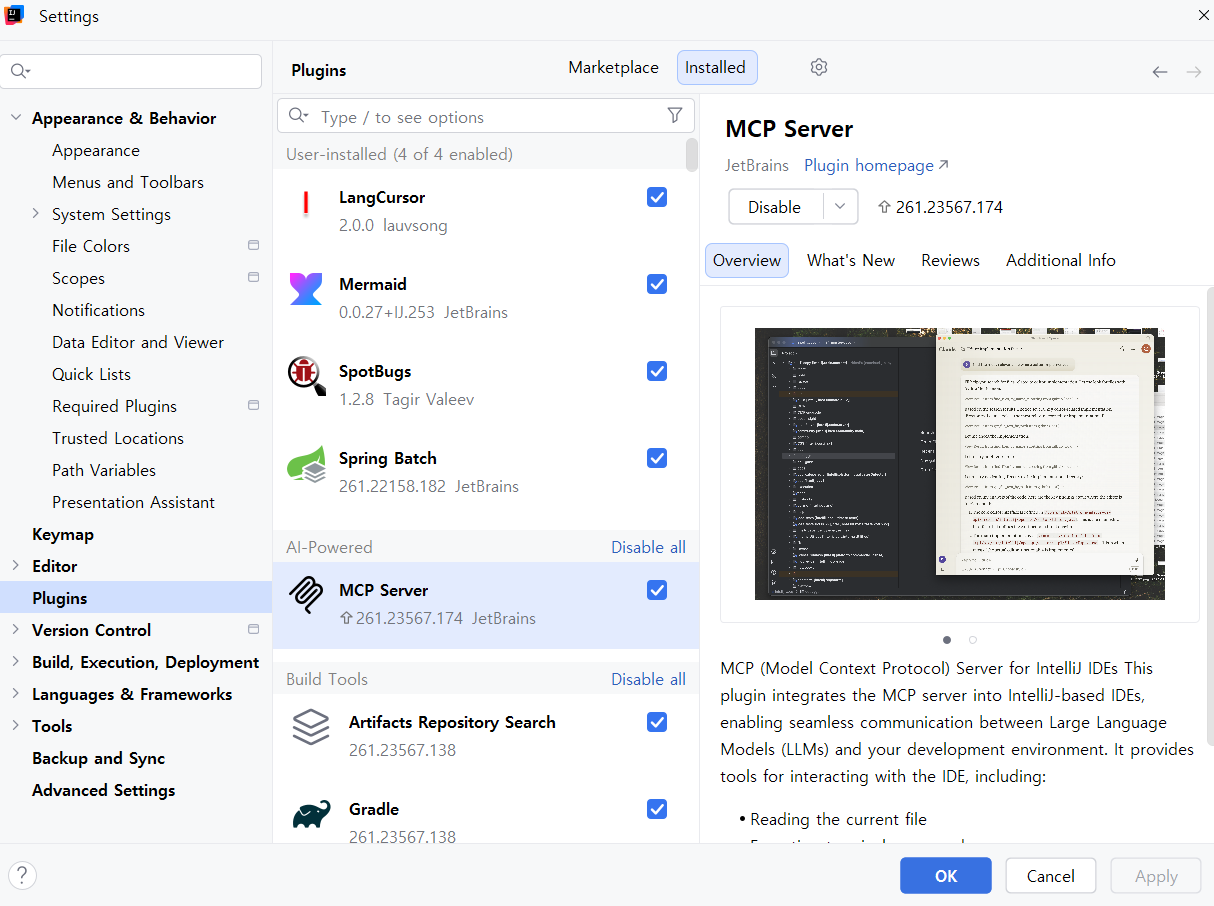The height and width of the screenshot is (906, 1214).
Task: Open Advanced Settings page
Action: point(103,790)
